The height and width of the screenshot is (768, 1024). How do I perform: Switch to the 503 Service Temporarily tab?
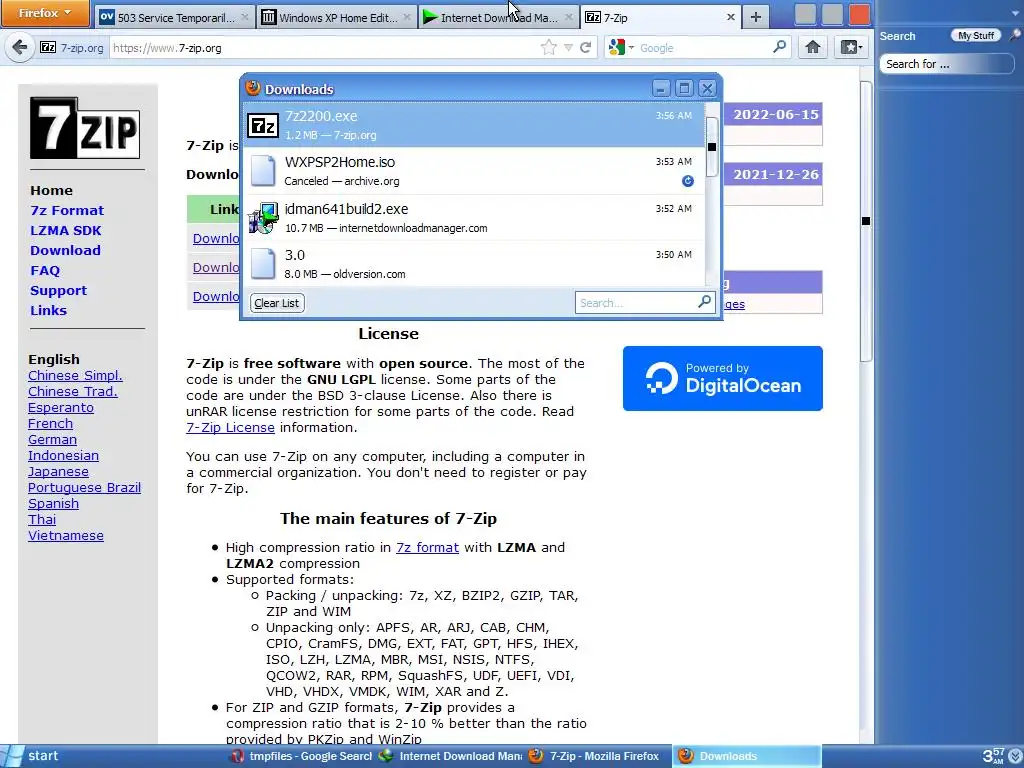pos(174,18)
